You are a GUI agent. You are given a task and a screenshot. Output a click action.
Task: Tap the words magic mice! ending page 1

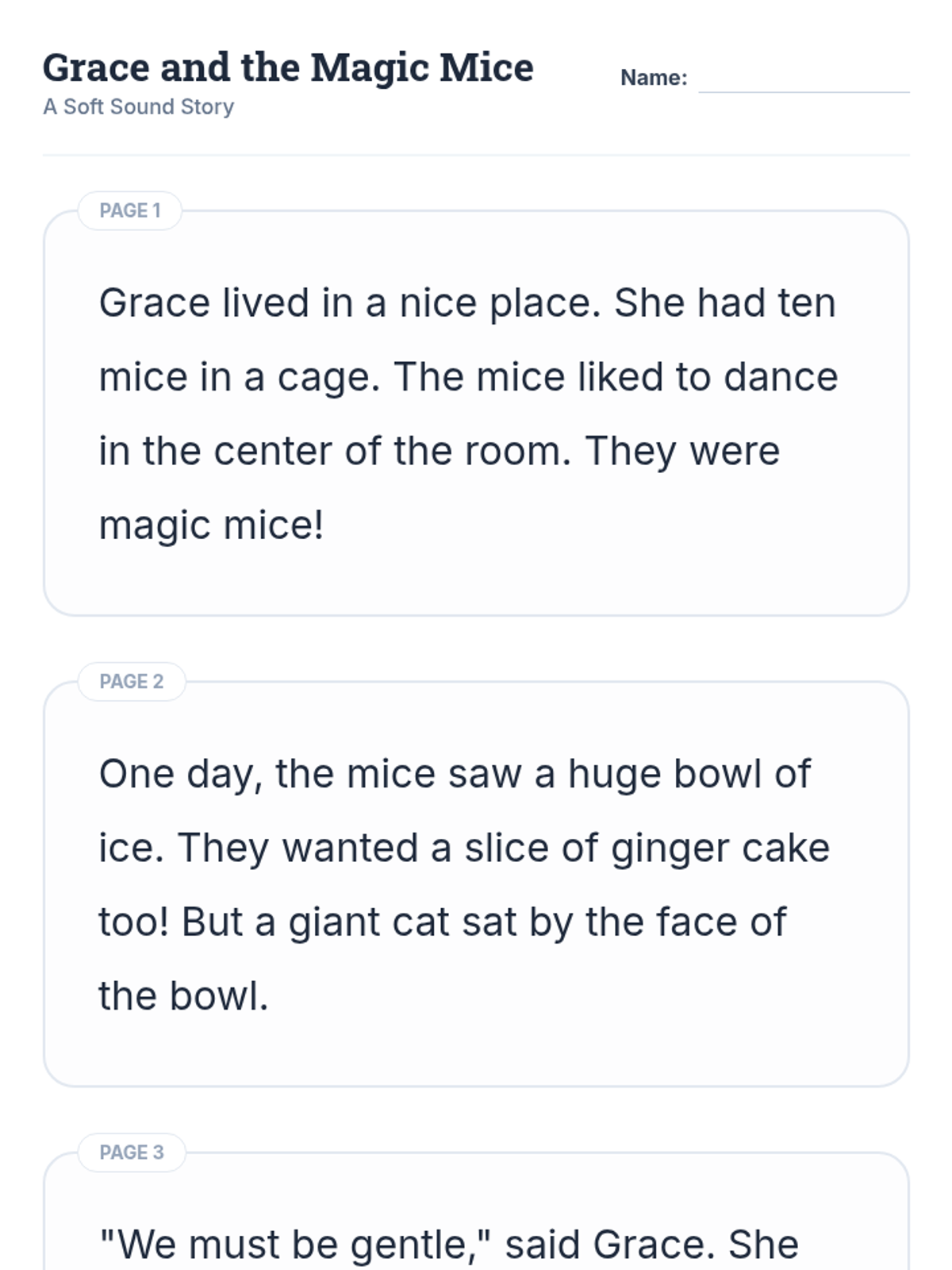(x=211, y=525)
